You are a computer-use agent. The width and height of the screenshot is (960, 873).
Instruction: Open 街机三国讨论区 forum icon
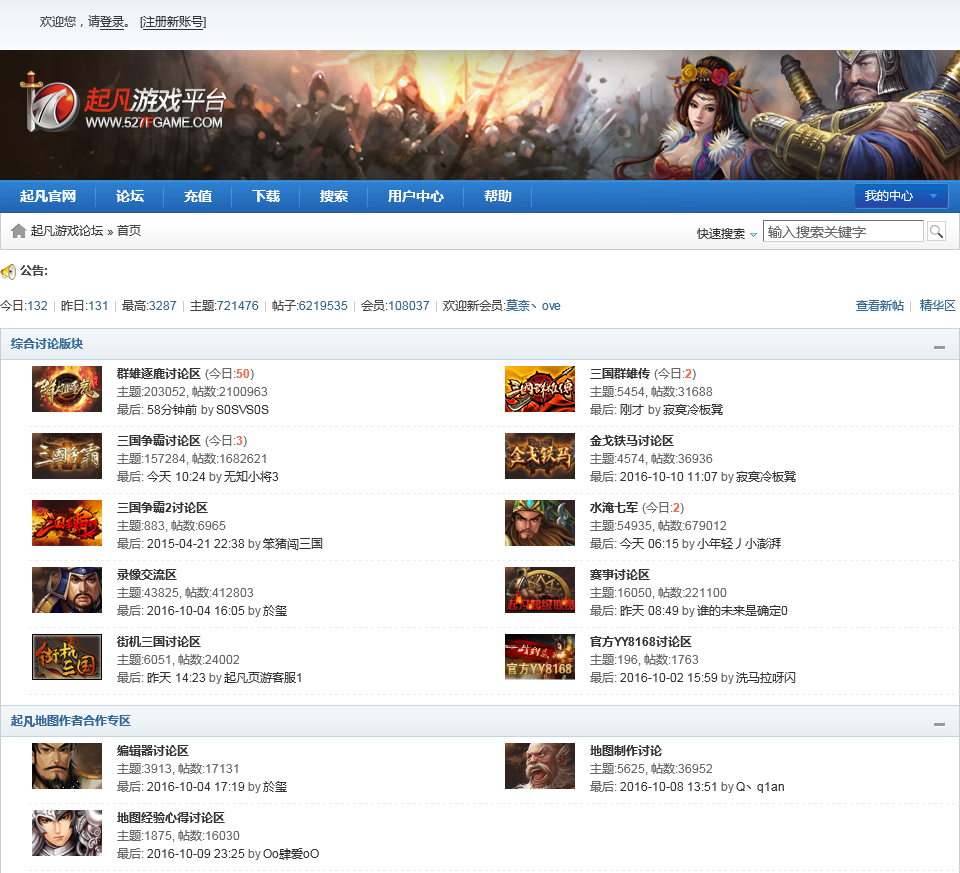[x=67, y=657]
